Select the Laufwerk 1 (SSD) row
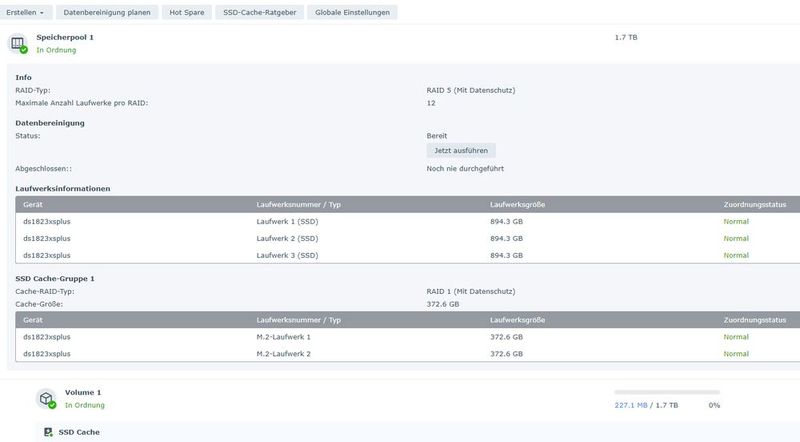 408,222
